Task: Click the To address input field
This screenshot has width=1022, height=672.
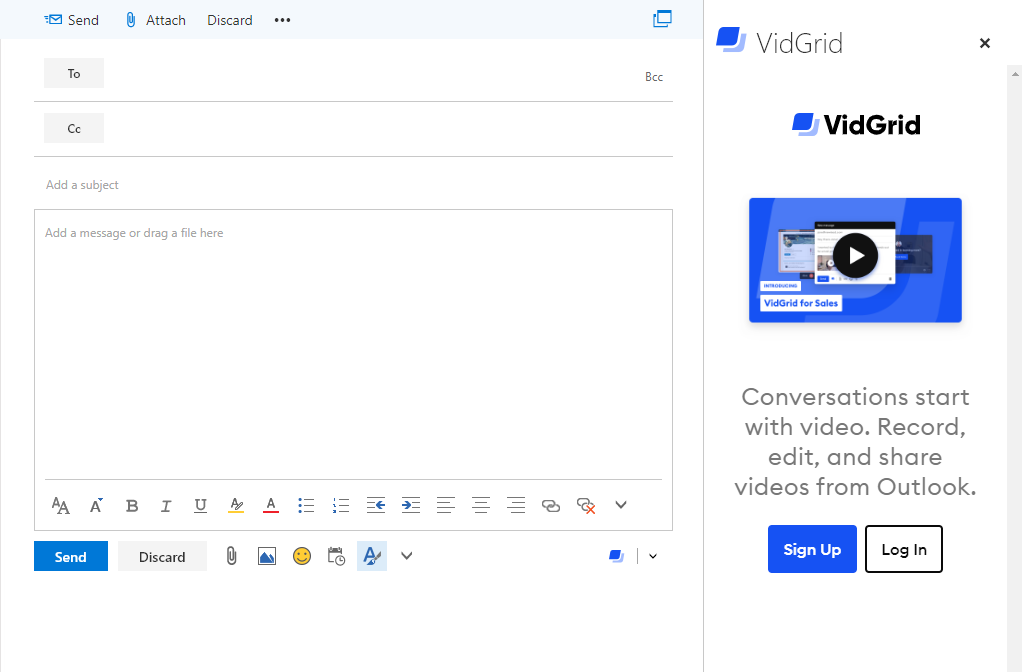Action: click(x=372, y=74)
